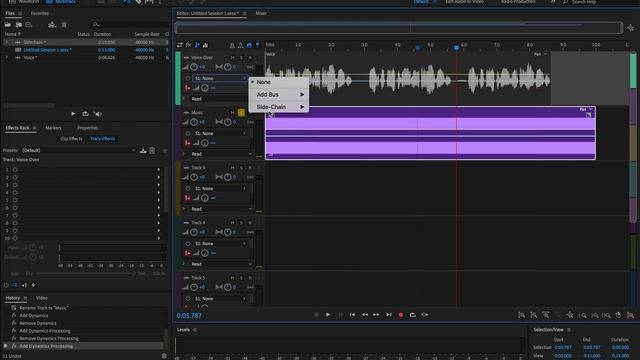The image size is (640, 360).
Task: Click the rewind transport button
Action: [364, 315]
